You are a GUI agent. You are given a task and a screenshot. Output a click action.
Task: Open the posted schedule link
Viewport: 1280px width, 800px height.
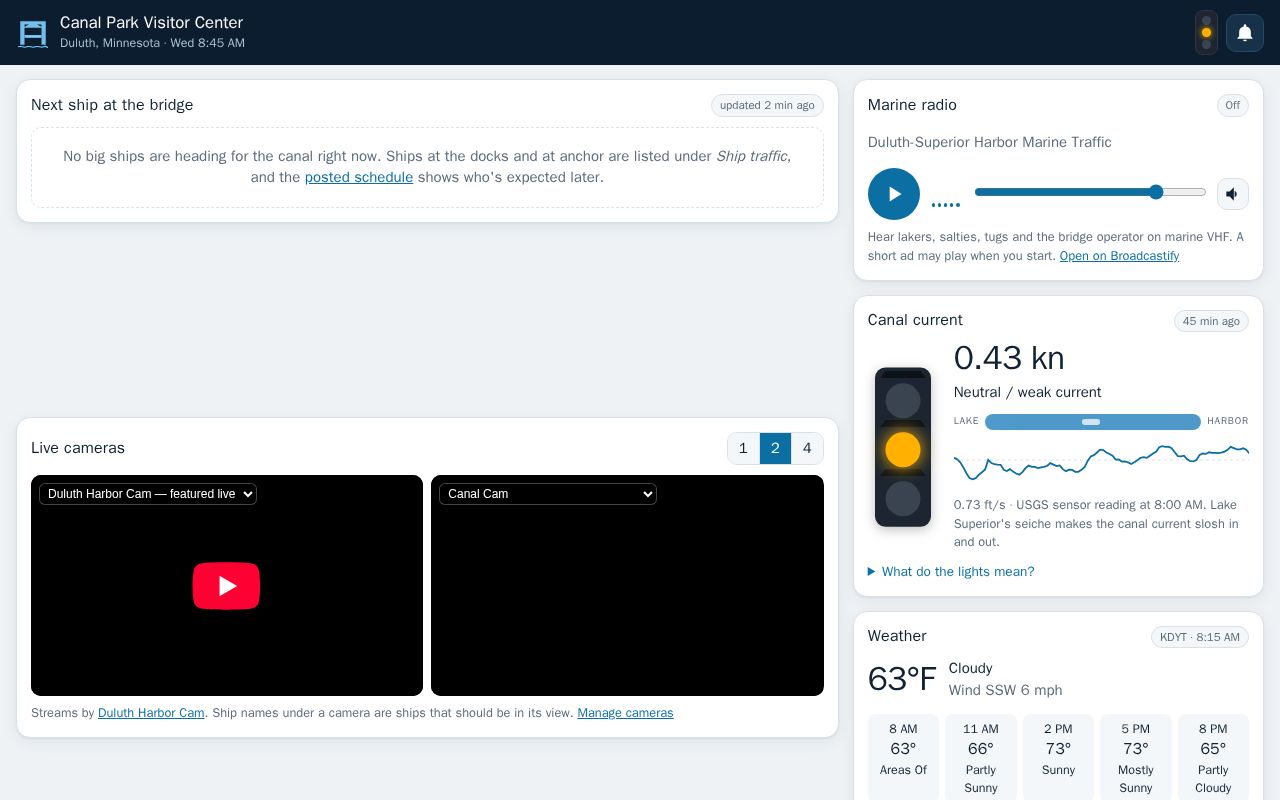point(359,177)
